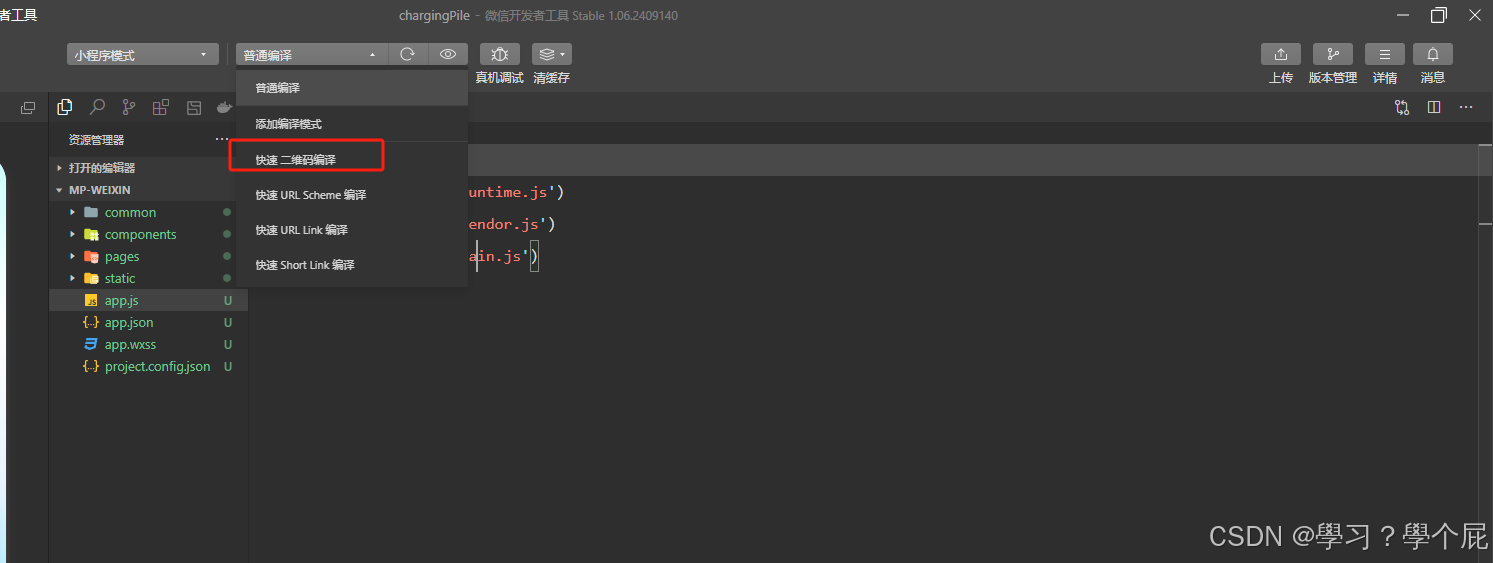
Task: Click the 上传 label
Action: 1281,78
